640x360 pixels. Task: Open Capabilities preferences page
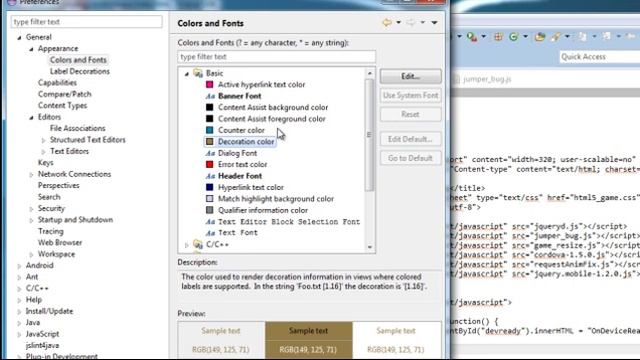57,83
